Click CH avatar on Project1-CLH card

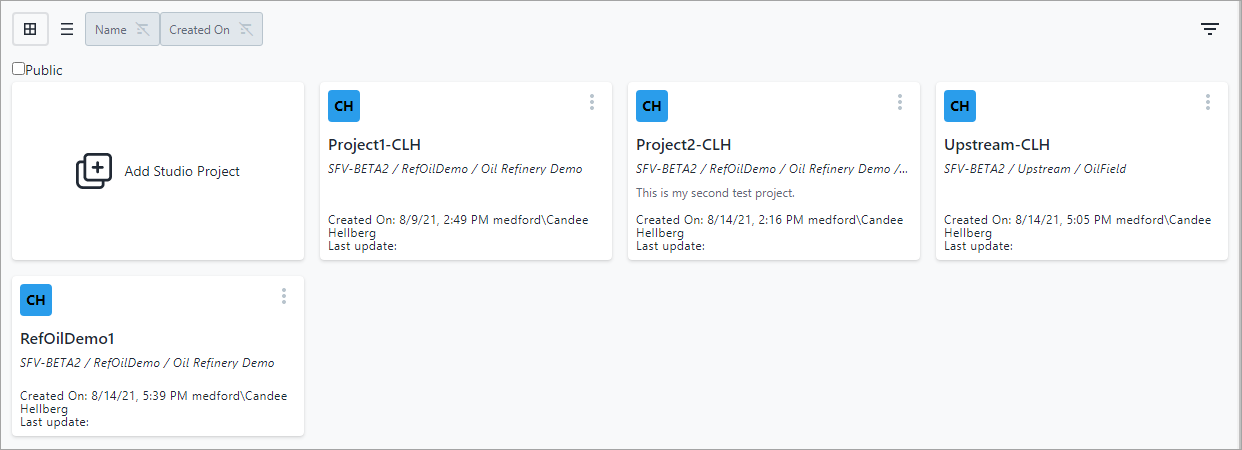344,106
